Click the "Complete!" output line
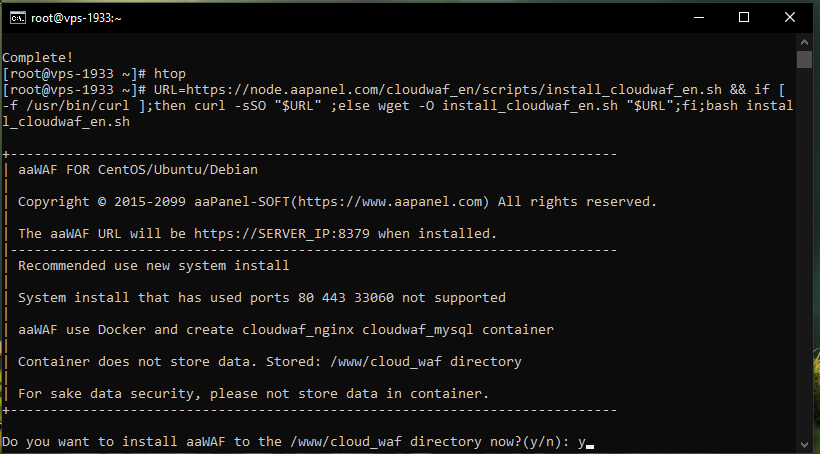Image resolution: width=820 pixels, height=454 pixels. (x=39, y=58)
